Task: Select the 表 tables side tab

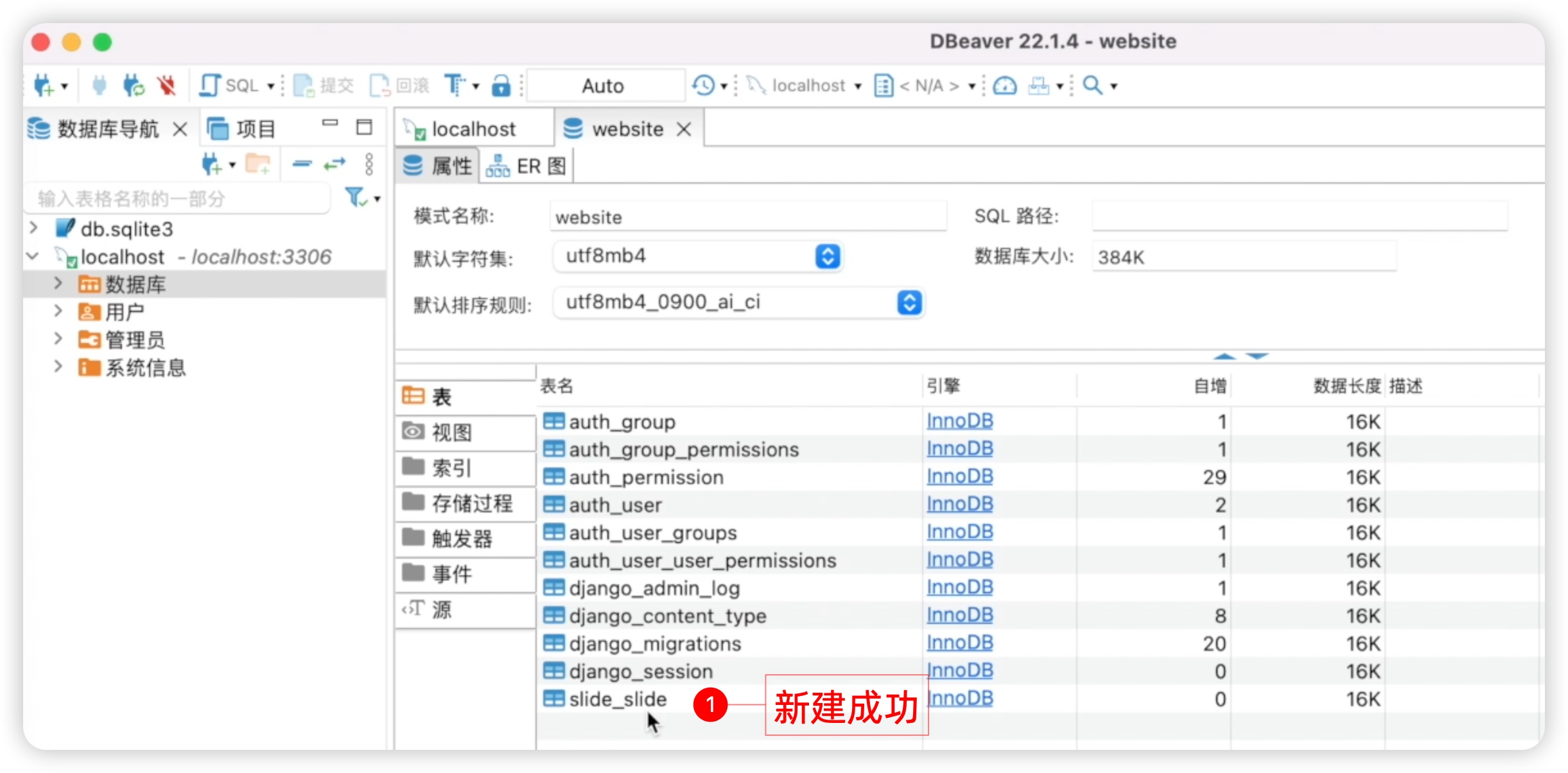Action: pos(466,397)
